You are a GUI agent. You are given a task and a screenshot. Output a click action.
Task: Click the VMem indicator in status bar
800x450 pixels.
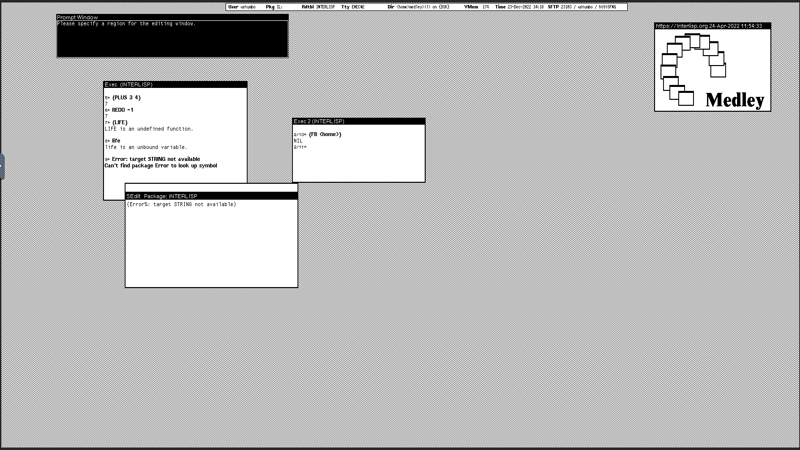(x=477, y=7)
